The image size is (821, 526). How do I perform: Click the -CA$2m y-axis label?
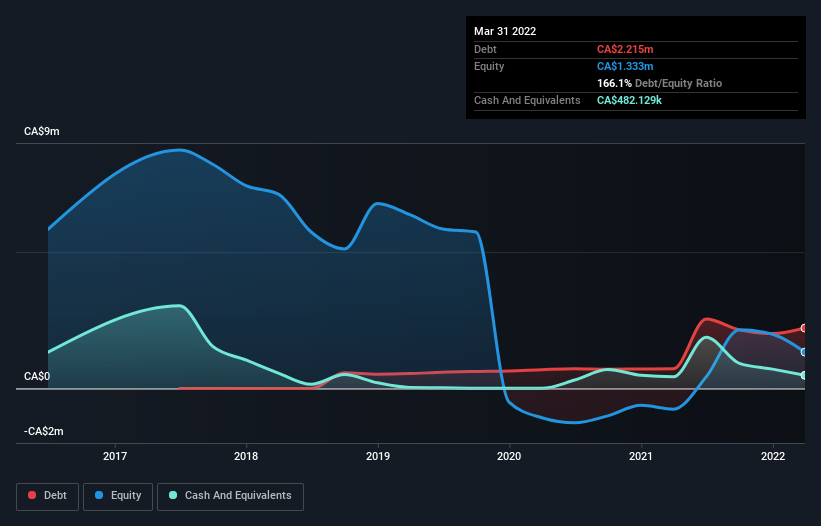tap(44, 431)
